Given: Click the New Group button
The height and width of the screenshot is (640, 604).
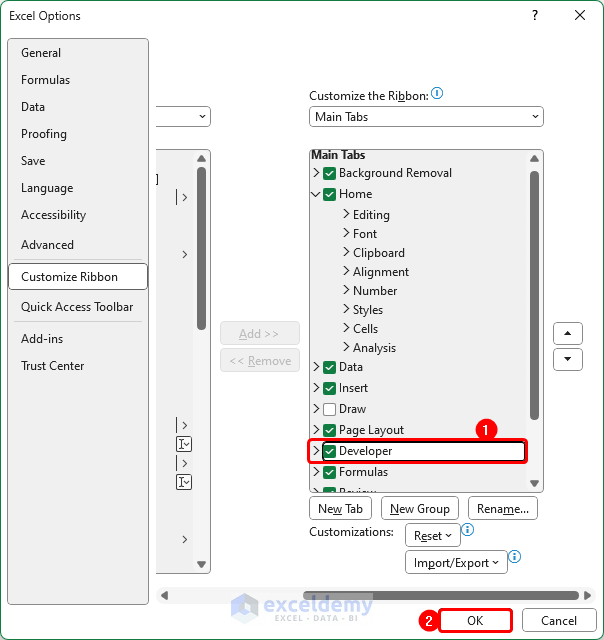Looking at the screenshot, I should coord(420,509).
